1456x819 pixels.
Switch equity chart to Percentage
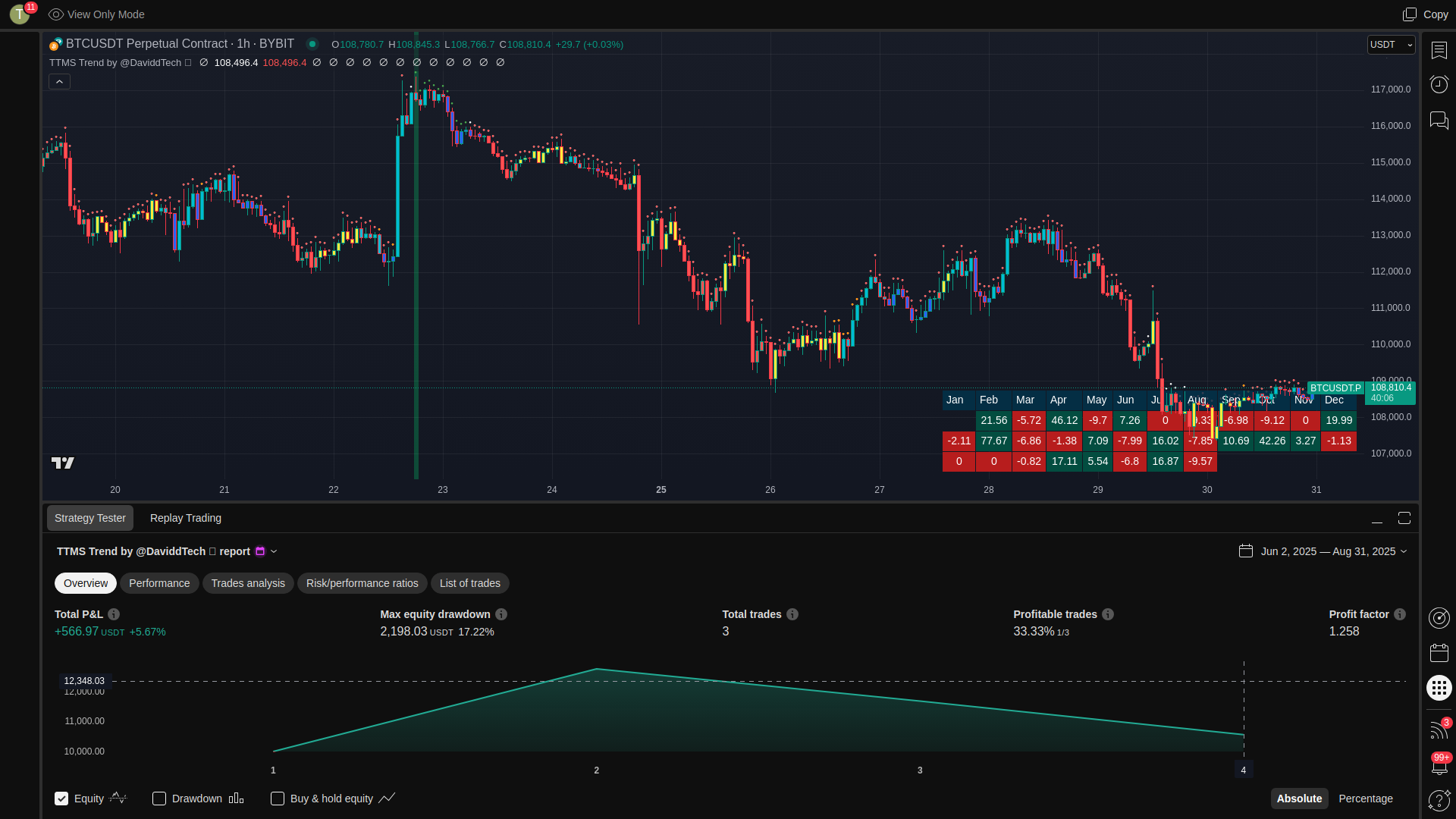[x=1366, y=799]
